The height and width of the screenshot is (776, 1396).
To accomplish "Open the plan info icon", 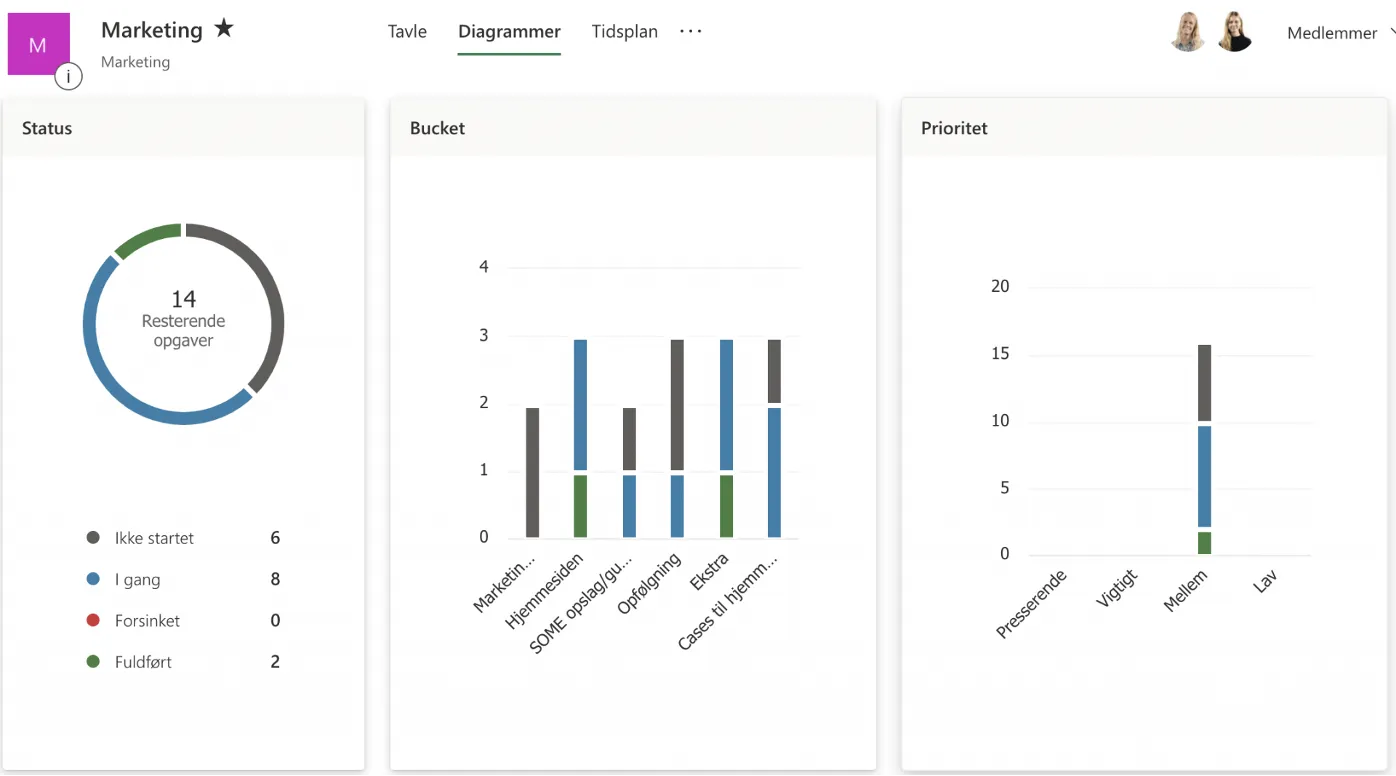I will pyautogui.click(x=68, y=76).
